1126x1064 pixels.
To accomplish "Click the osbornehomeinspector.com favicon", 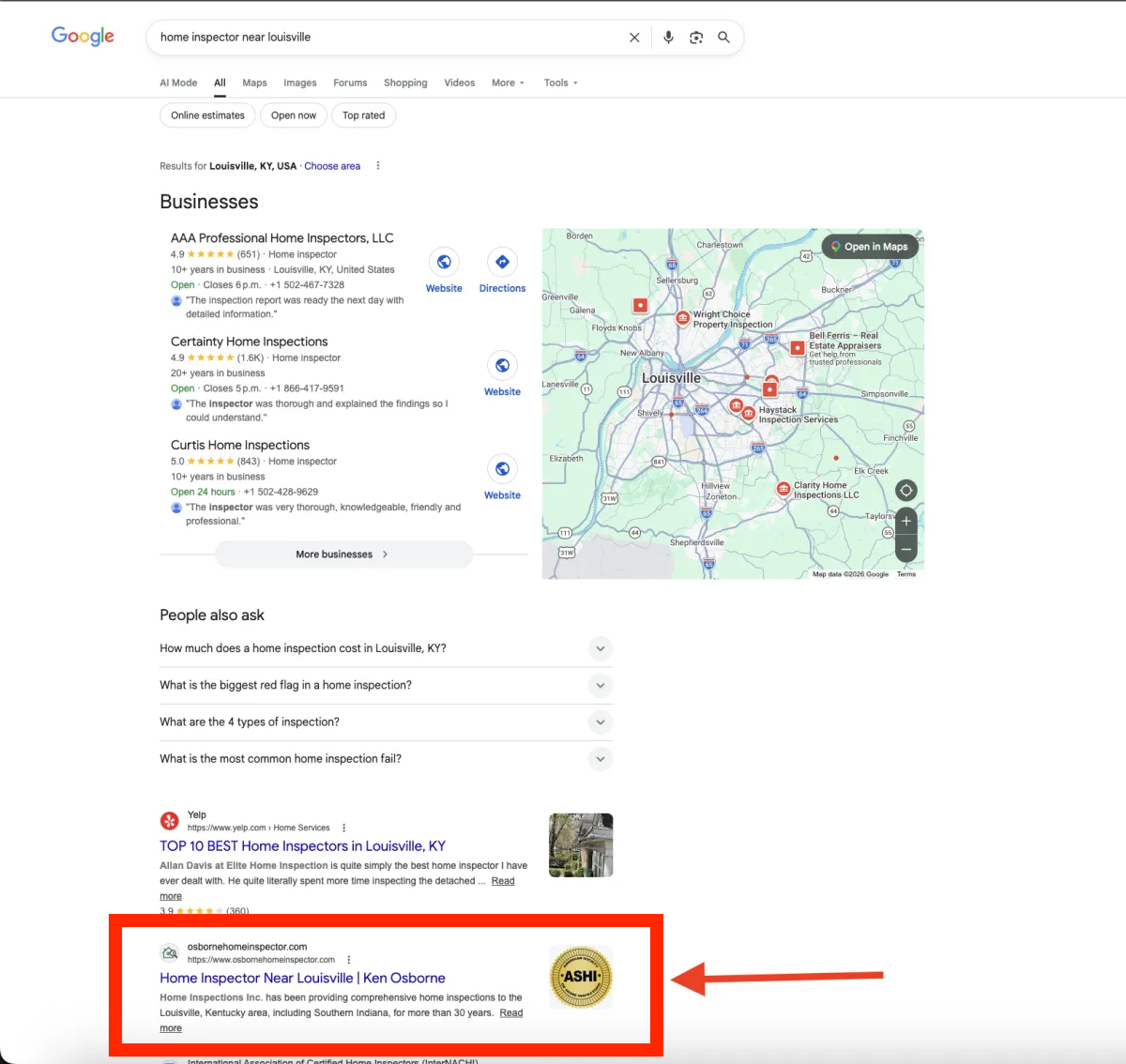I will coord(169,953).
